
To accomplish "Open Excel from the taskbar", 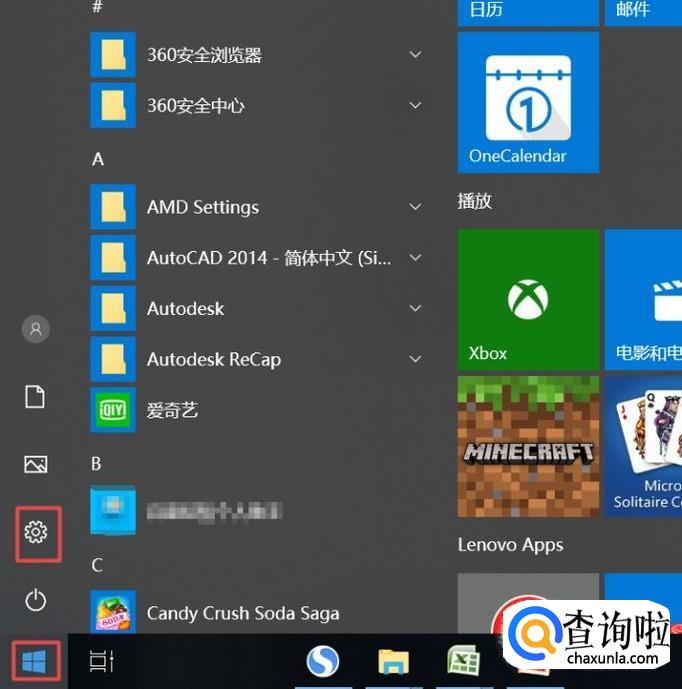I will pyautogui.click(x=463, y=660).
